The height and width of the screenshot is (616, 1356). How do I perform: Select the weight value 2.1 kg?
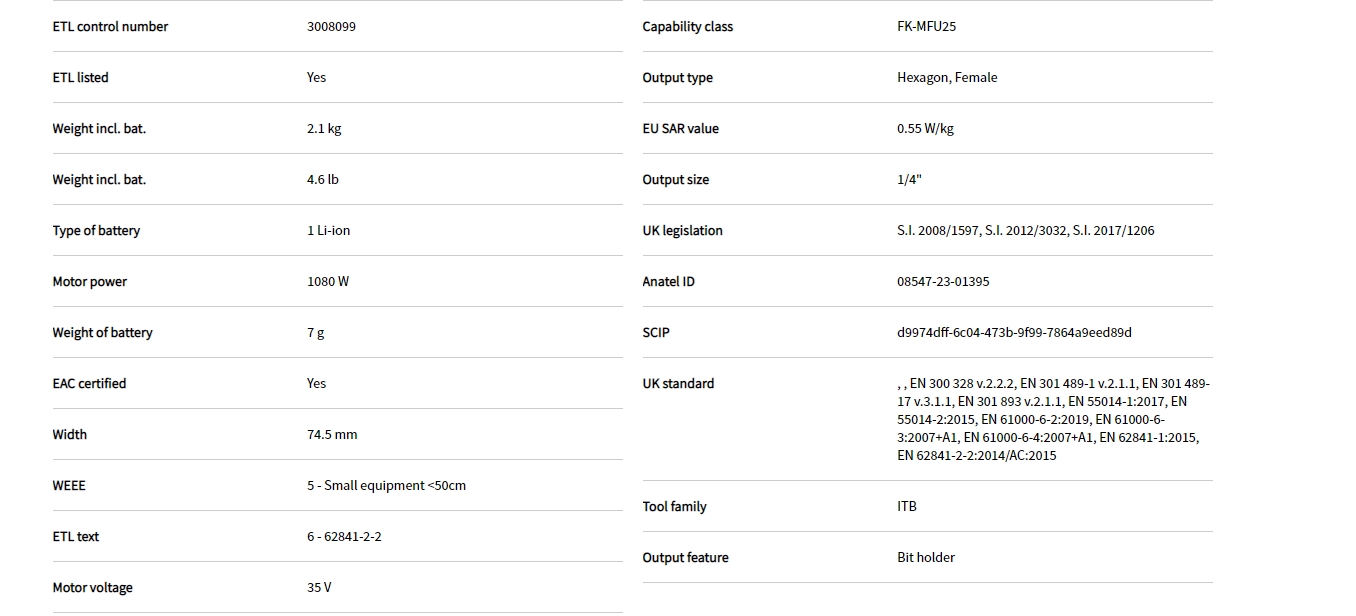[324, 129]
